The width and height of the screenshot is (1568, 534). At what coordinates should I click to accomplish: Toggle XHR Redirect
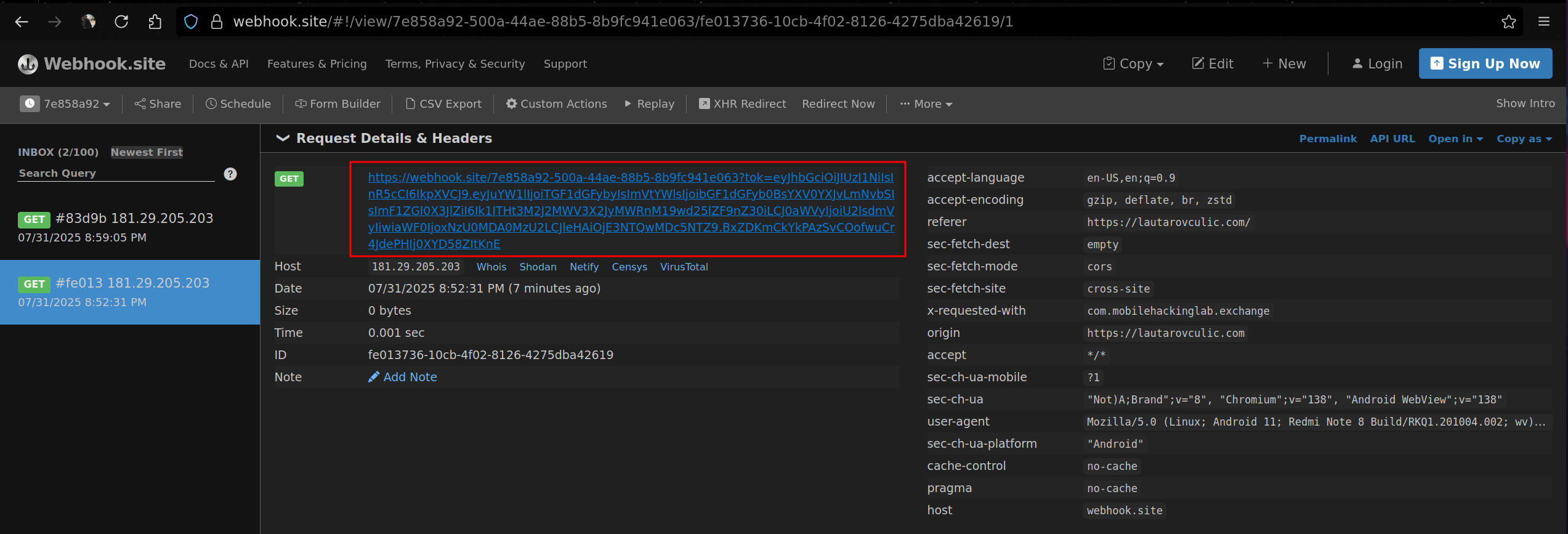click(742, 104)
